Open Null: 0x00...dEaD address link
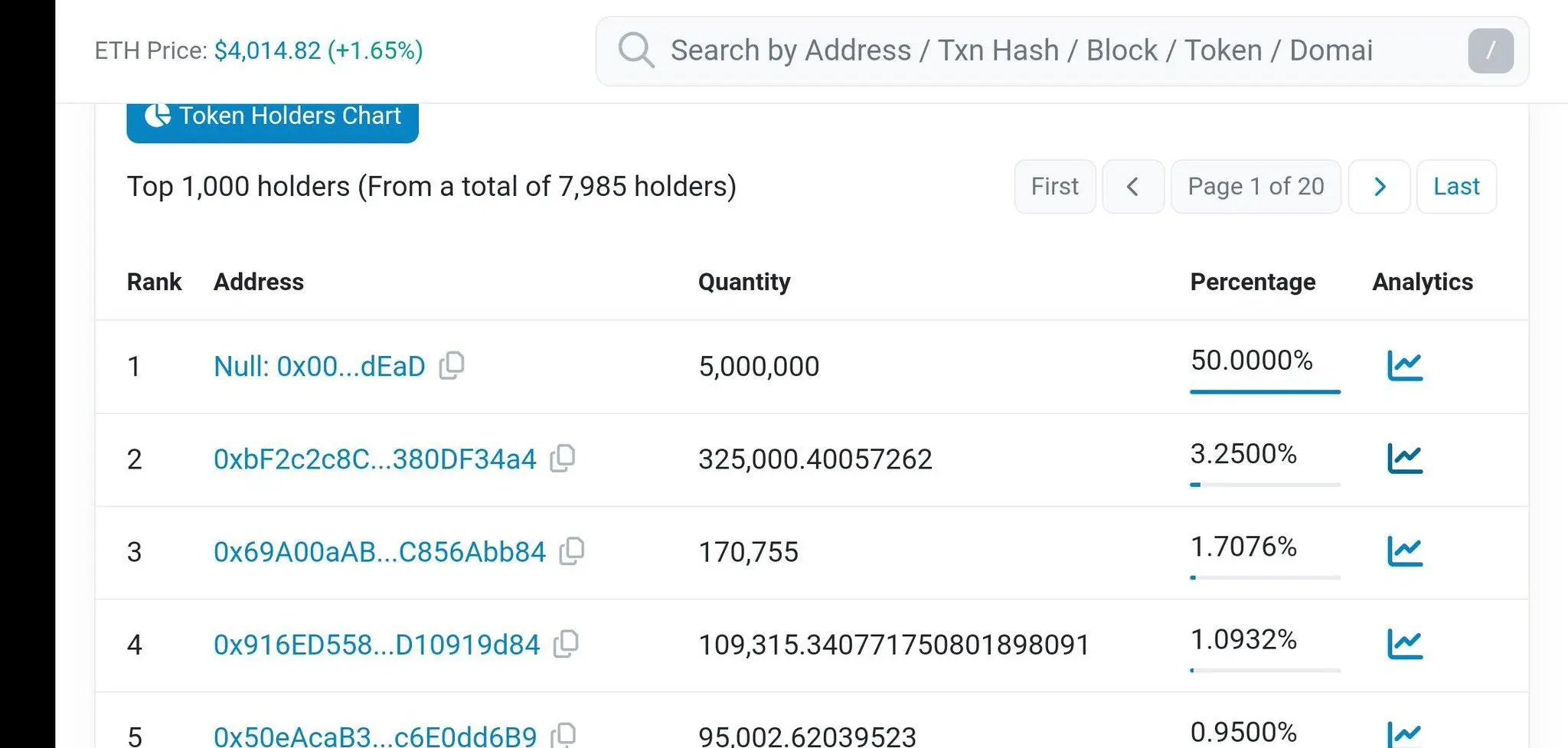This screenshot has width=1568, height=748. (x=319, y=366)
